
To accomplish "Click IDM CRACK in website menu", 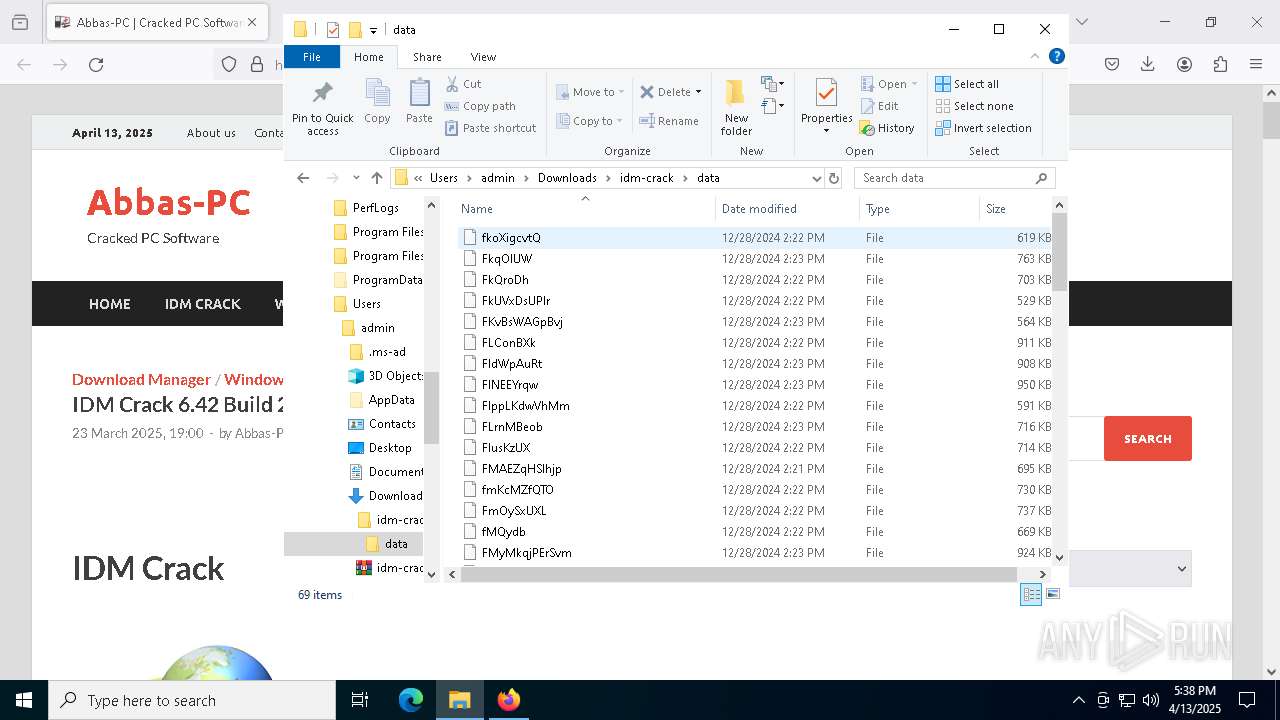I will coord(203,304).
